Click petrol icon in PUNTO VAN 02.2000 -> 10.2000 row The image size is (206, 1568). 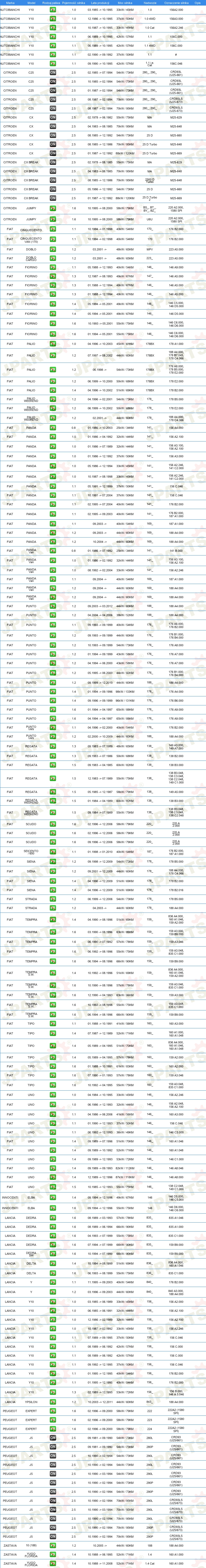click(x=53, y=737)
